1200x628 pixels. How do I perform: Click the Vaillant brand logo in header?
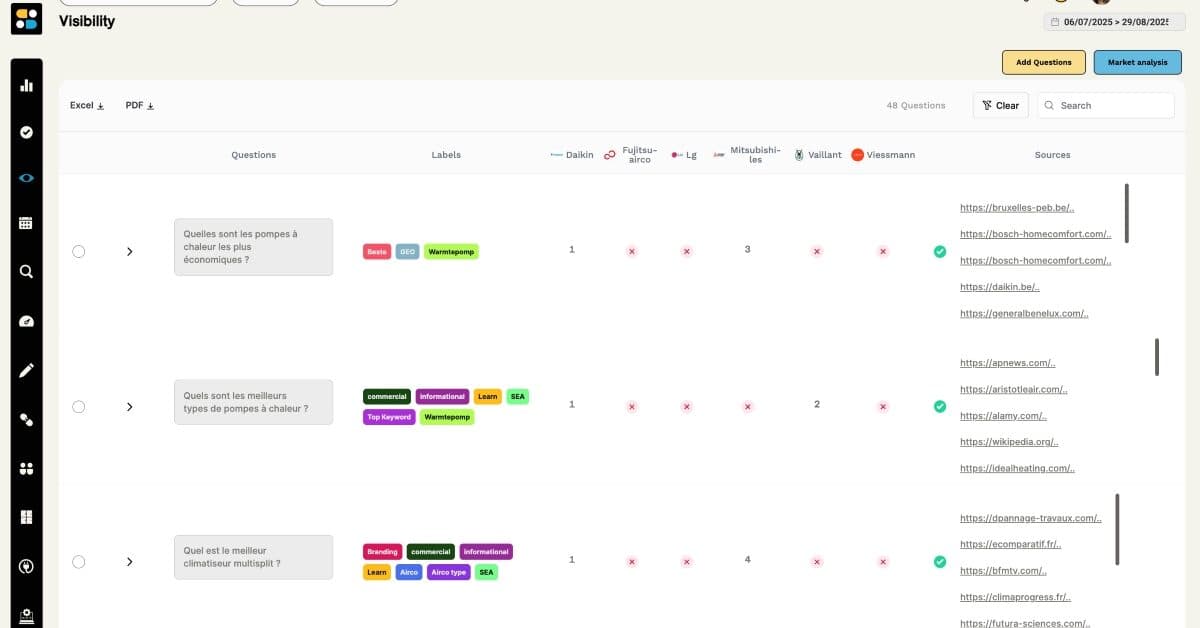(799, 155)
